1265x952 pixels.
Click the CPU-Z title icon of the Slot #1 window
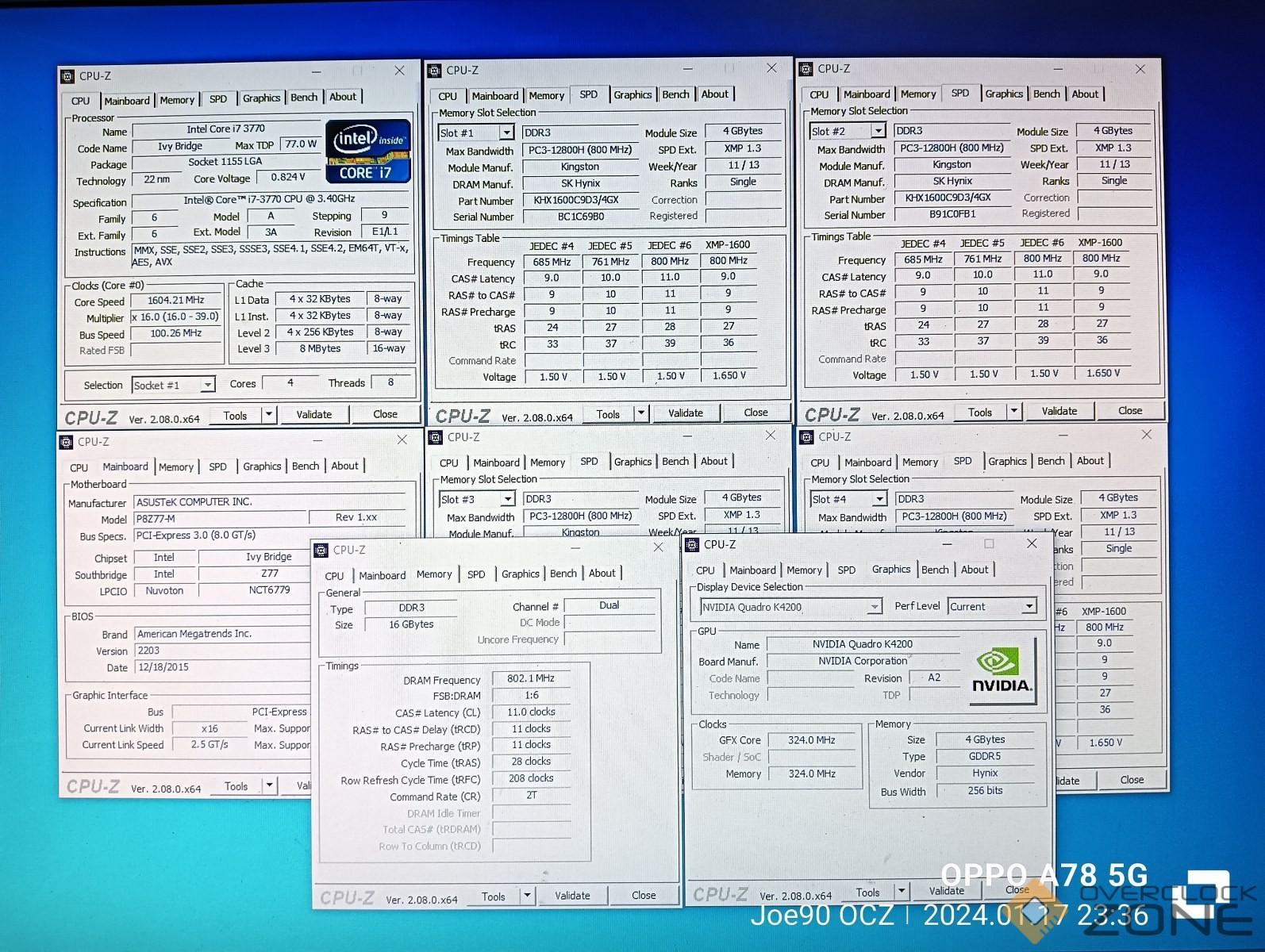434,71
